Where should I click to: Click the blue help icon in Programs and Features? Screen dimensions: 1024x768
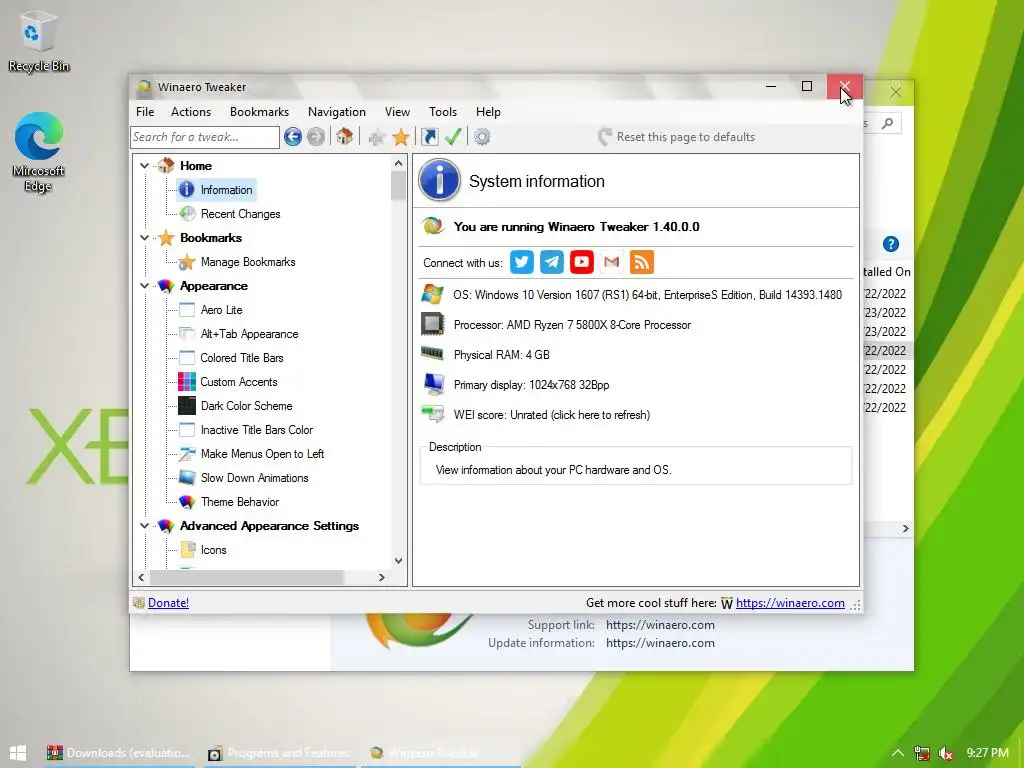coord(891,244)
